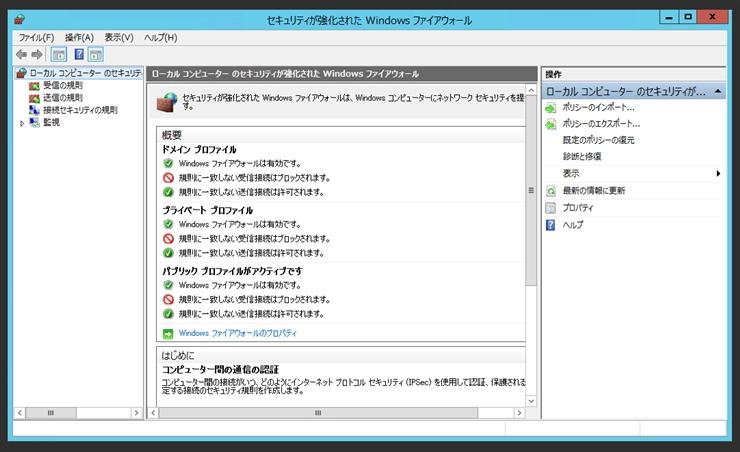Screen dimensions: 740x452
Task: Click the ドメイン プロファイル heading
Action: click(199, 150)
